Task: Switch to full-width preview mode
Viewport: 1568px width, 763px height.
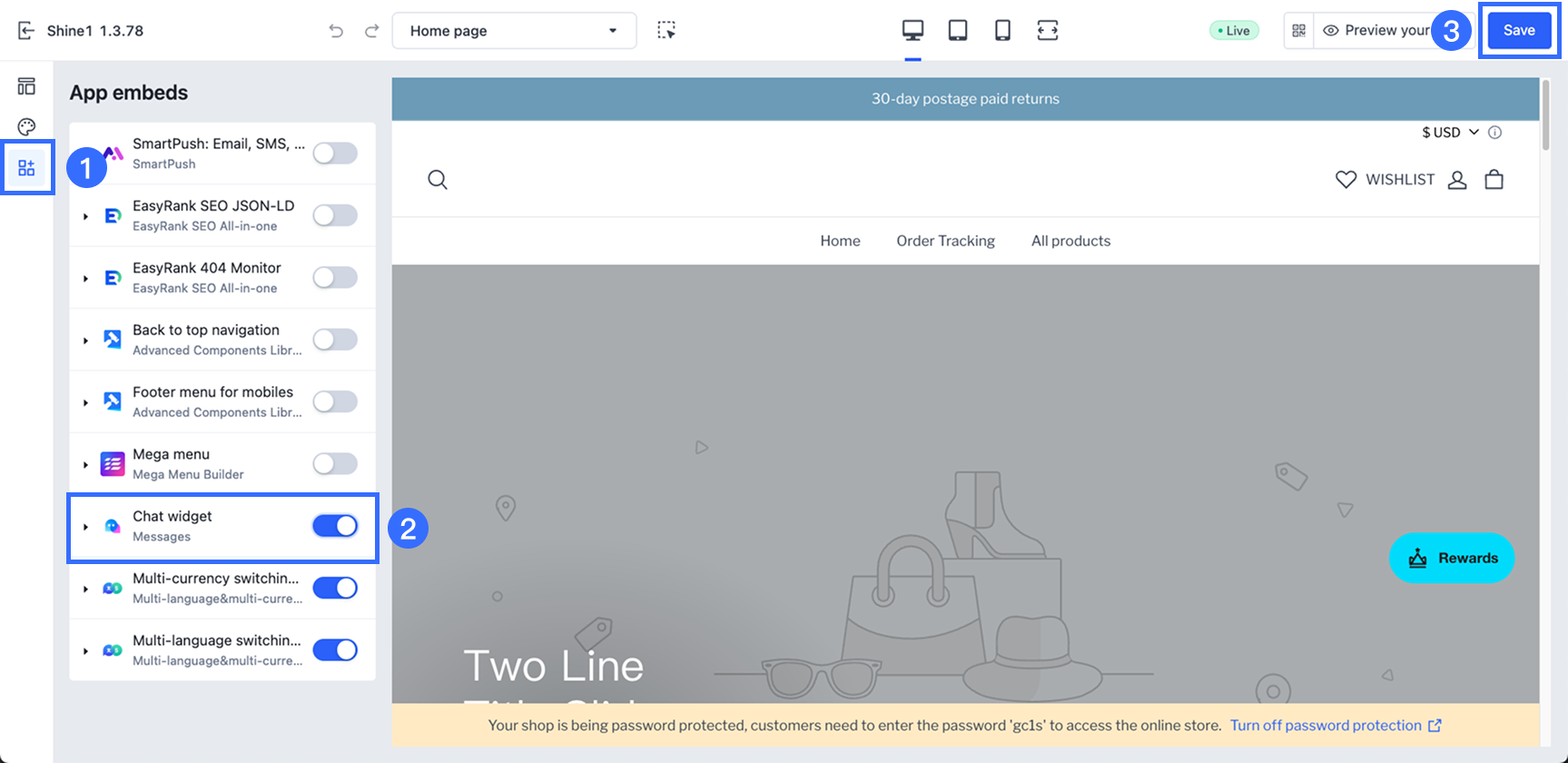Action: click(x=1048, y=31)
